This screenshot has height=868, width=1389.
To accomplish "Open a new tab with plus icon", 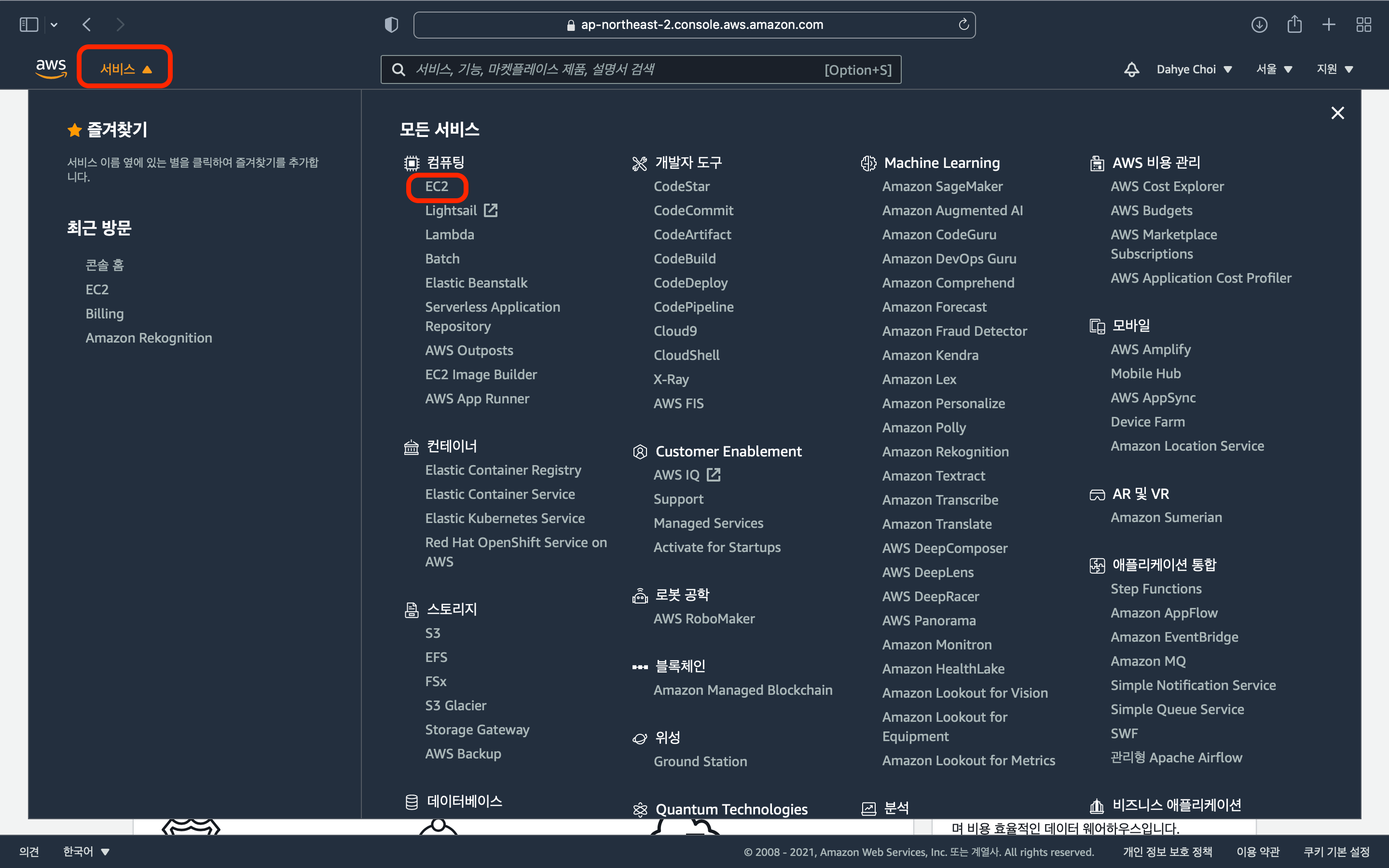I will pos(1329,25).
